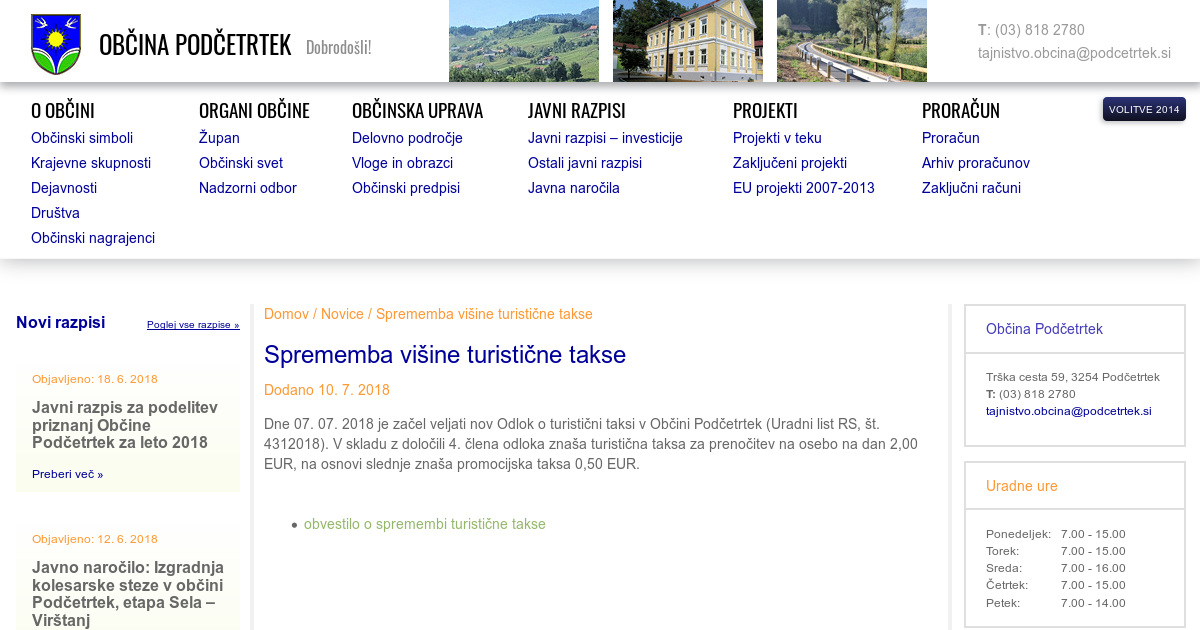Open the vineyard hillside header photo
The height and width of the screenshot is (630, 1200).
point(523,41)
